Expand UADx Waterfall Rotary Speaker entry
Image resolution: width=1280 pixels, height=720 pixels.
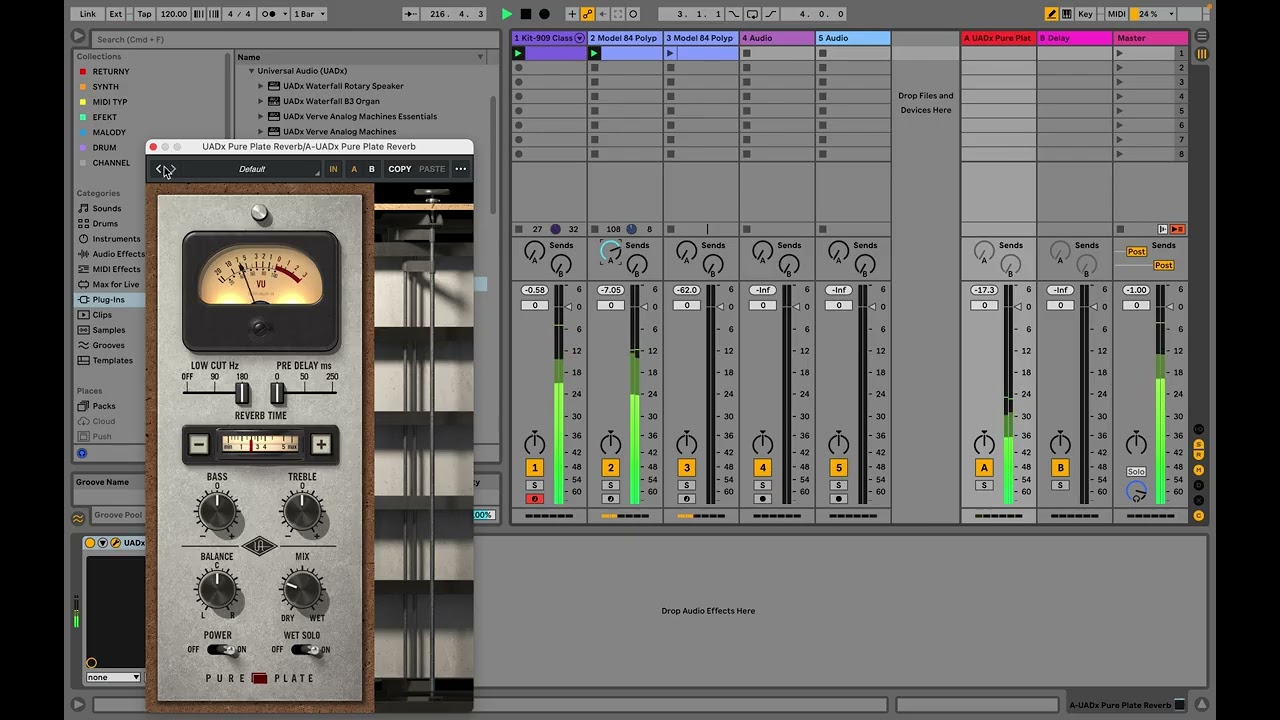[x=261, y=86]
